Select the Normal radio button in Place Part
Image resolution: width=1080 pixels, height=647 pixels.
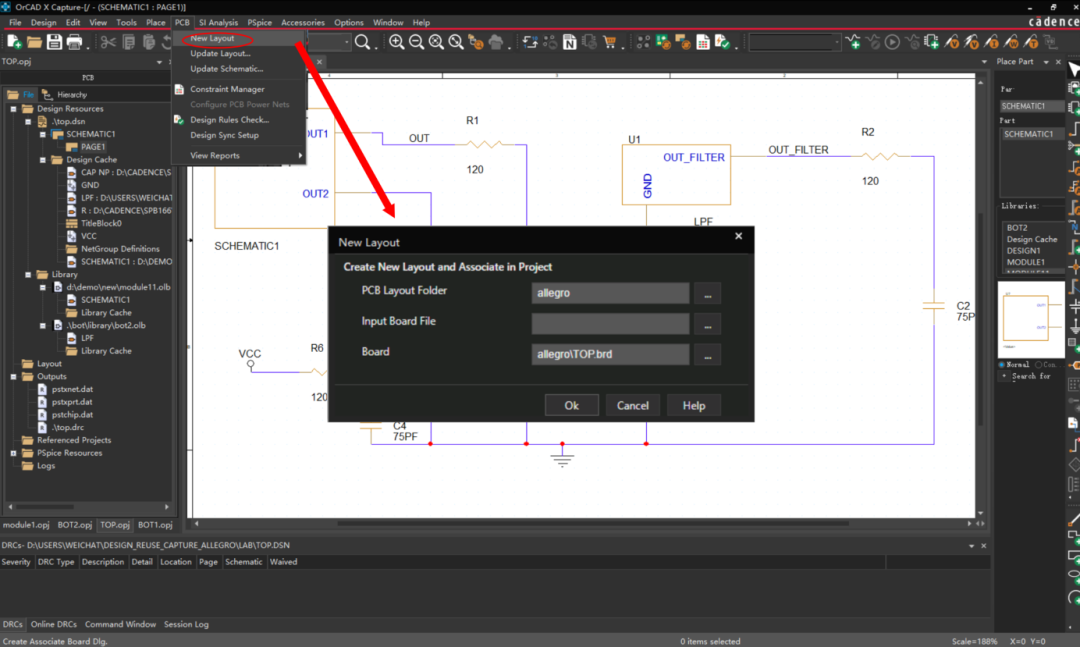click(1003, 365)
